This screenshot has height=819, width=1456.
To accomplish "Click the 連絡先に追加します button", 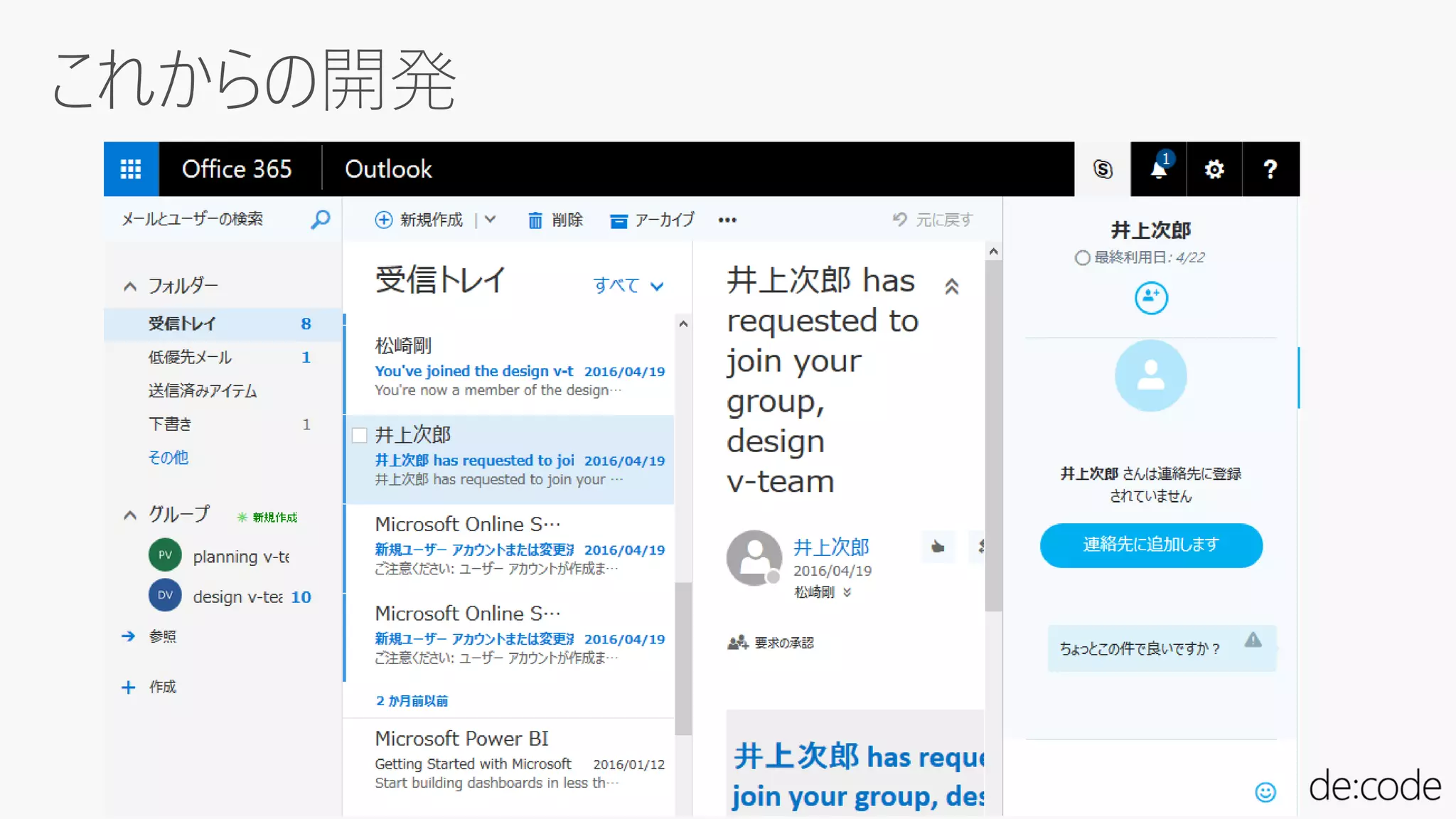I will pyautogui.click(x=1150, y=545).
